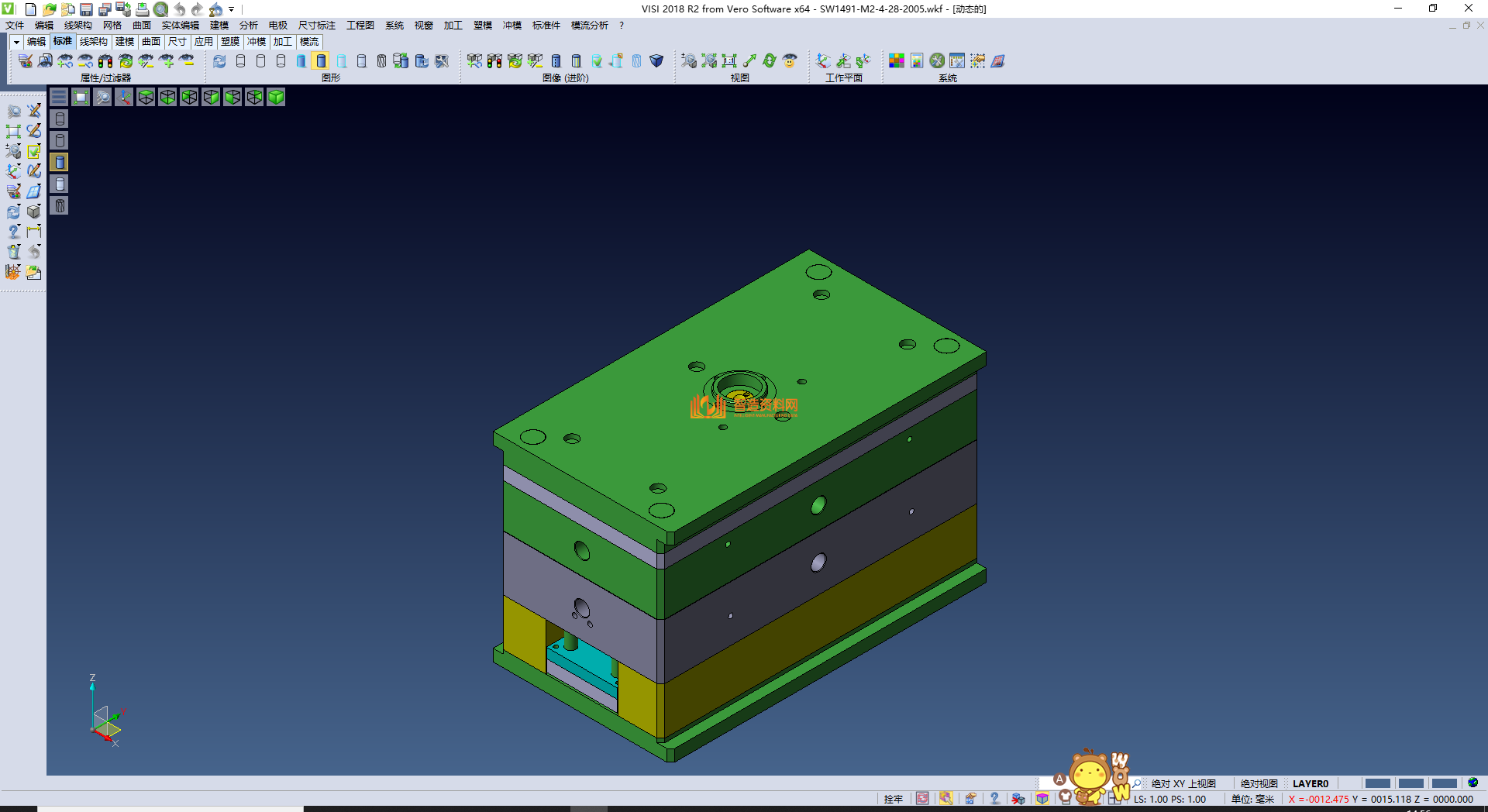The height and width of the screenshot is (812, 1488).
Task: Click the 1:1 zoom view icon
Action: pos(729,60)
